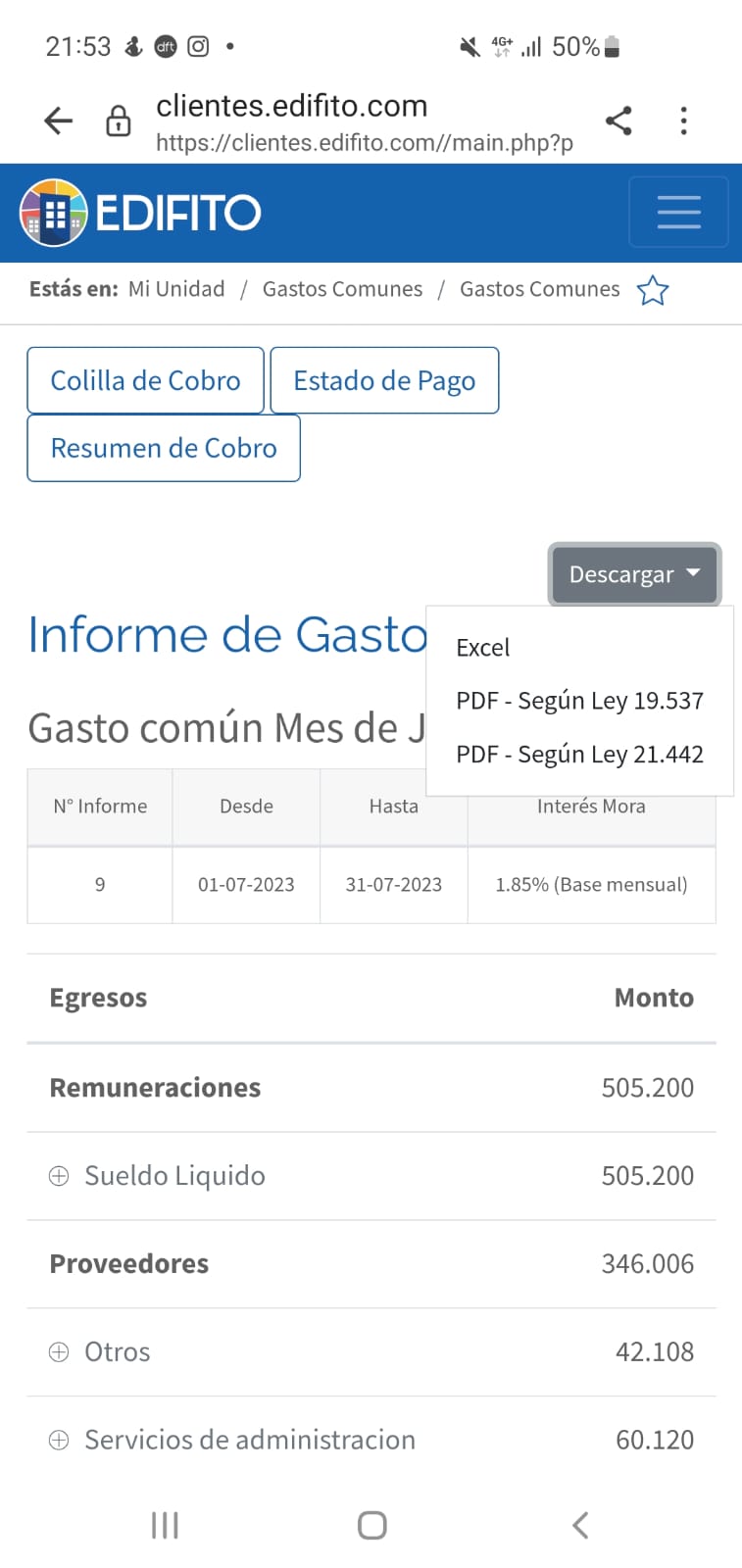Tap the share icon
This screenshot has width=742, height=1568.
click(x=618, y=121)
